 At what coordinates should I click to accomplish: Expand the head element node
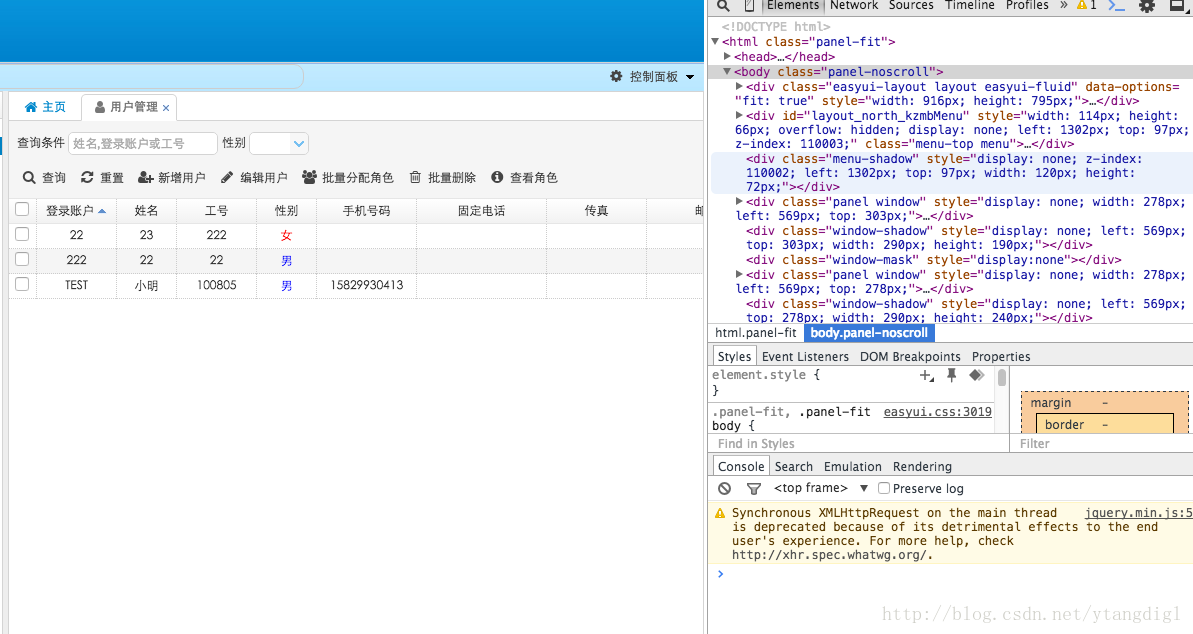click(727, 56)
